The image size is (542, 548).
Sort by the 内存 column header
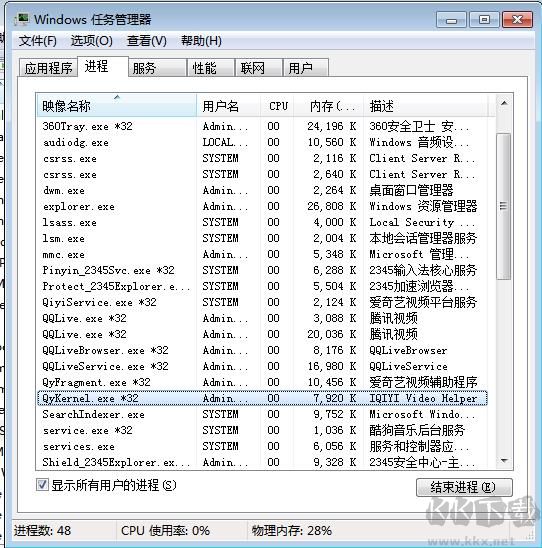329,106
